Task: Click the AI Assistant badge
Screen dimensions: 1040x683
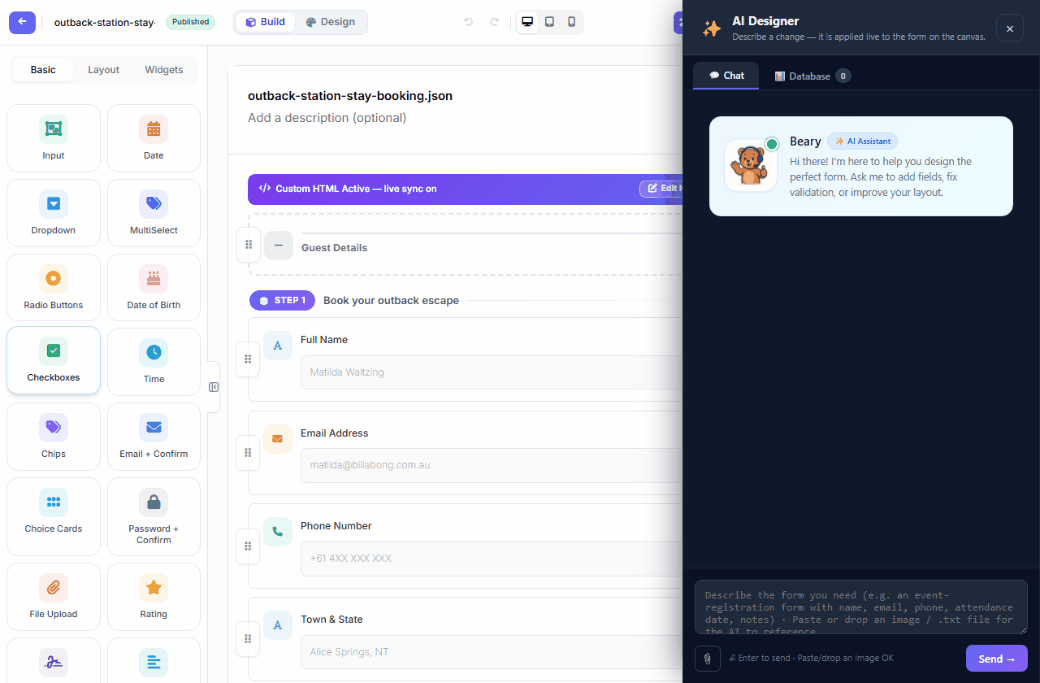Action: click(x=862, y=141)
